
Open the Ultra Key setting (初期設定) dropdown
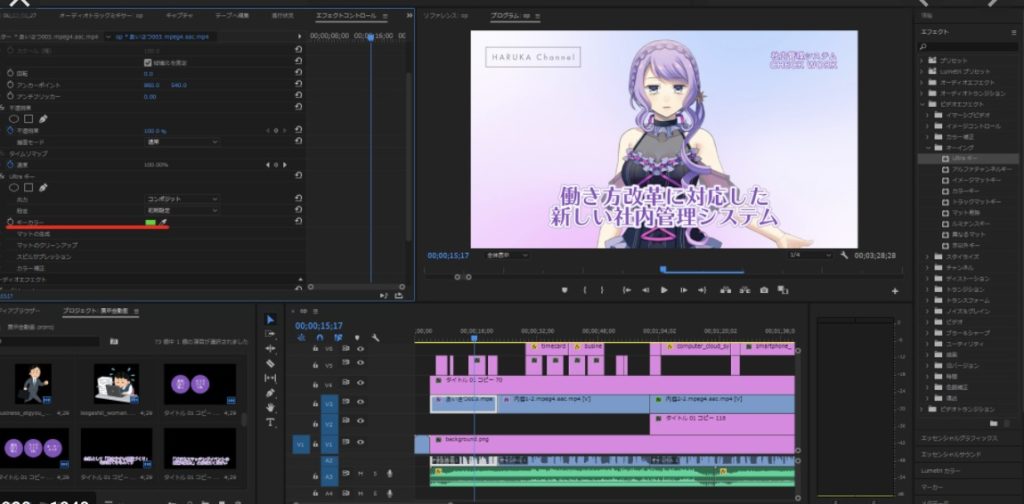click(x=182, y=210)
